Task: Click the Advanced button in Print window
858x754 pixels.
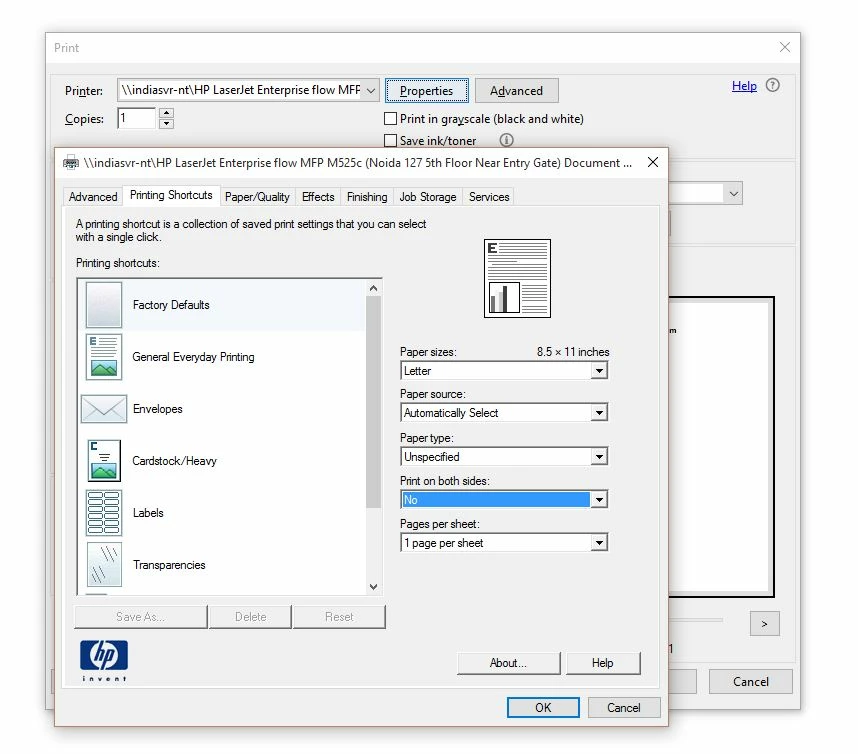Action: [516, 91]
